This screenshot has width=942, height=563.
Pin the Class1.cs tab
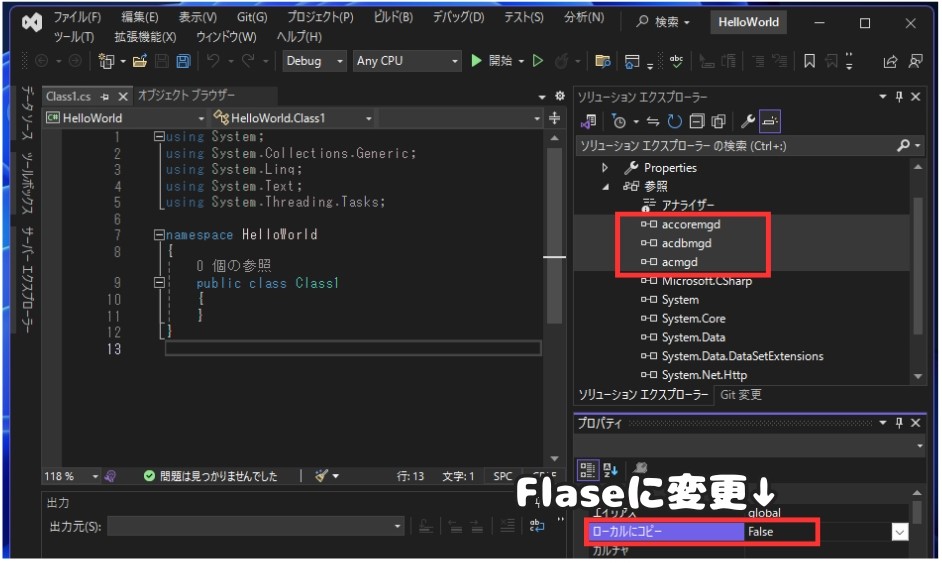tap(105, 97)
